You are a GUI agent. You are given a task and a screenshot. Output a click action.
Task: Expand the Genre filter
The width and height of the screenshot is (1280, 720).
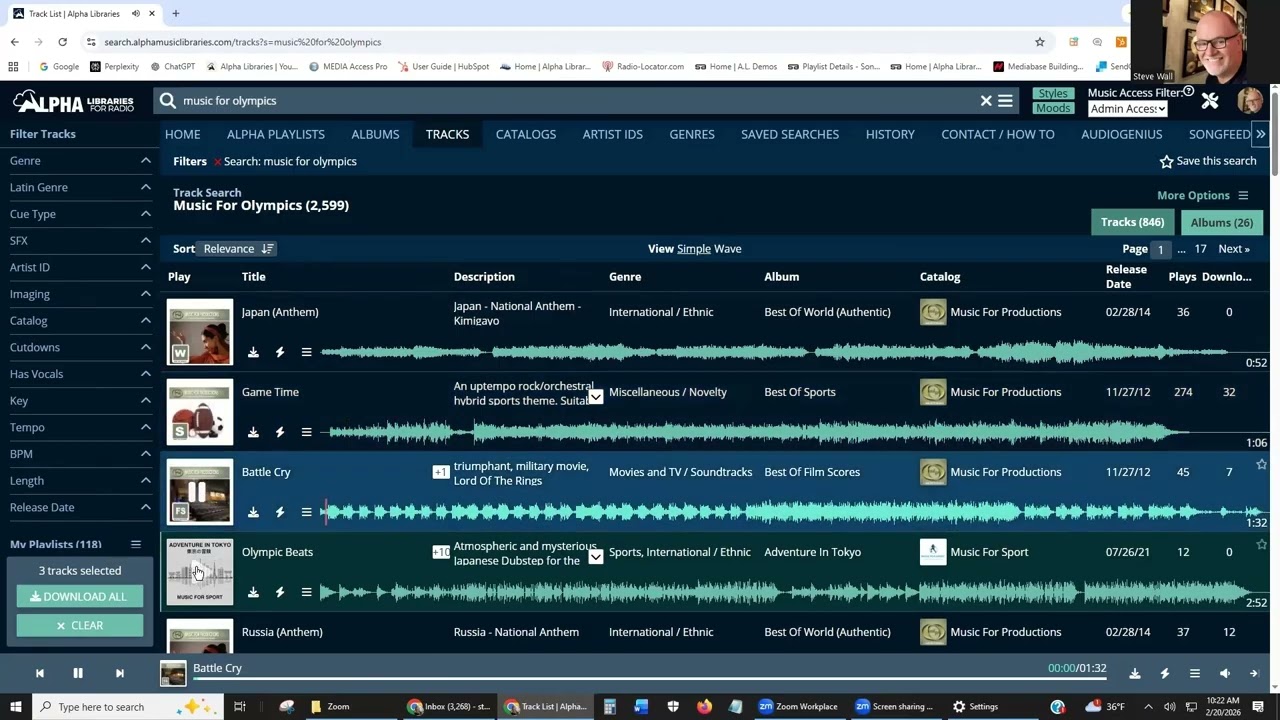[80, 161]
